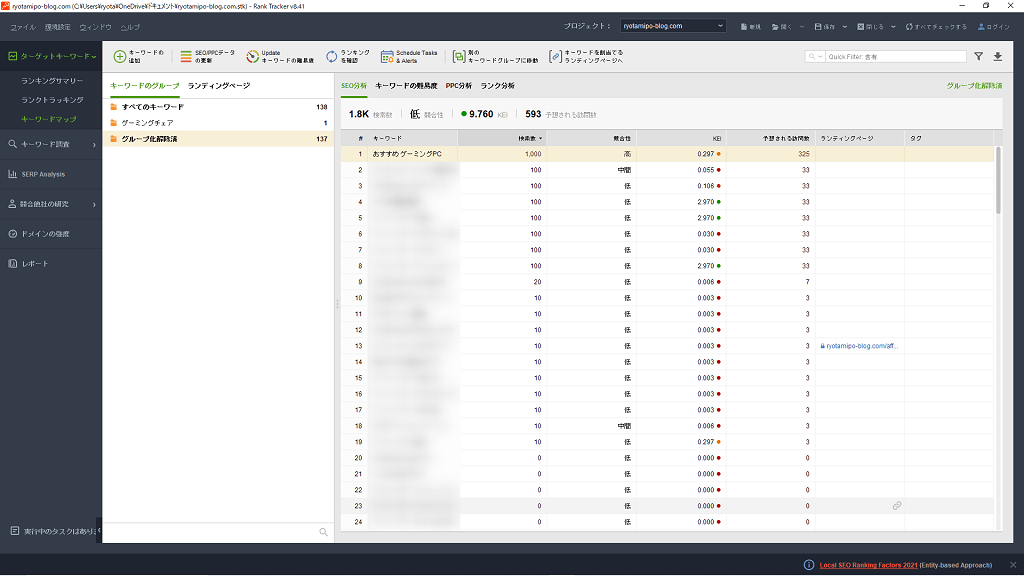This screenshot has height=576, width=1024.
Task: Select the ゲーミングチェア keyword group
Action: tap(146, 123)
